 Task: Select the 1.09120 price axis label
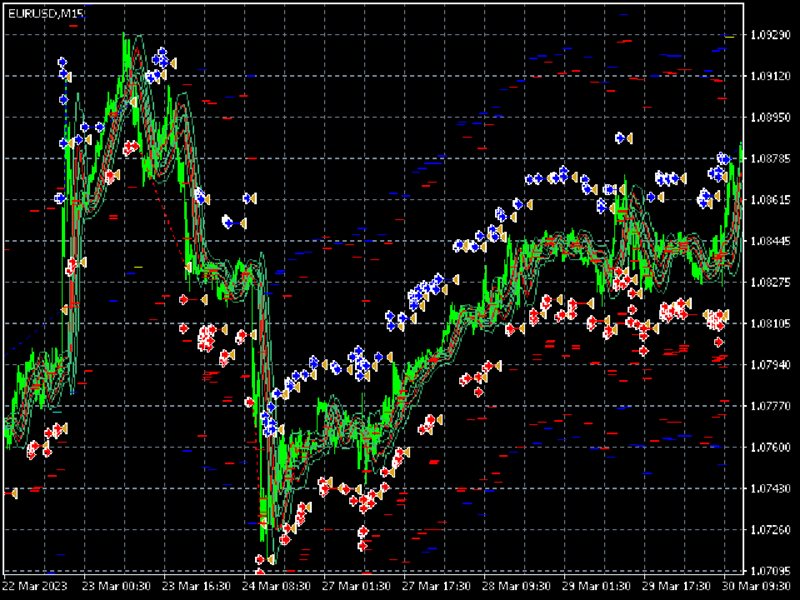(770, 76)
